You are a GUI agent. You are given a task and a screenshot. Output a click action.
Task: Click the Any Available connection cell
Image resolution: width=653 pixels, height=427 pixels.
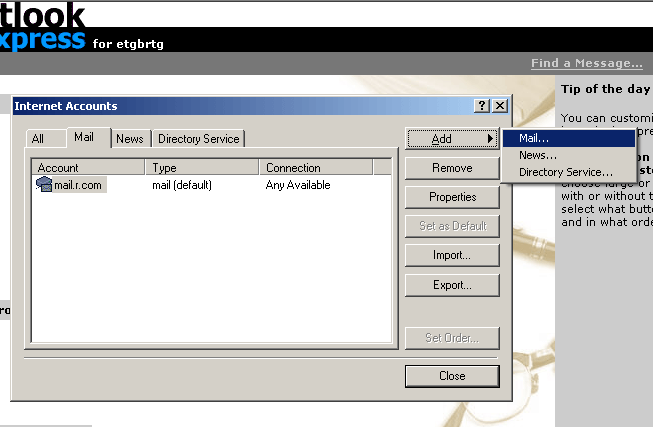point(298,185)
